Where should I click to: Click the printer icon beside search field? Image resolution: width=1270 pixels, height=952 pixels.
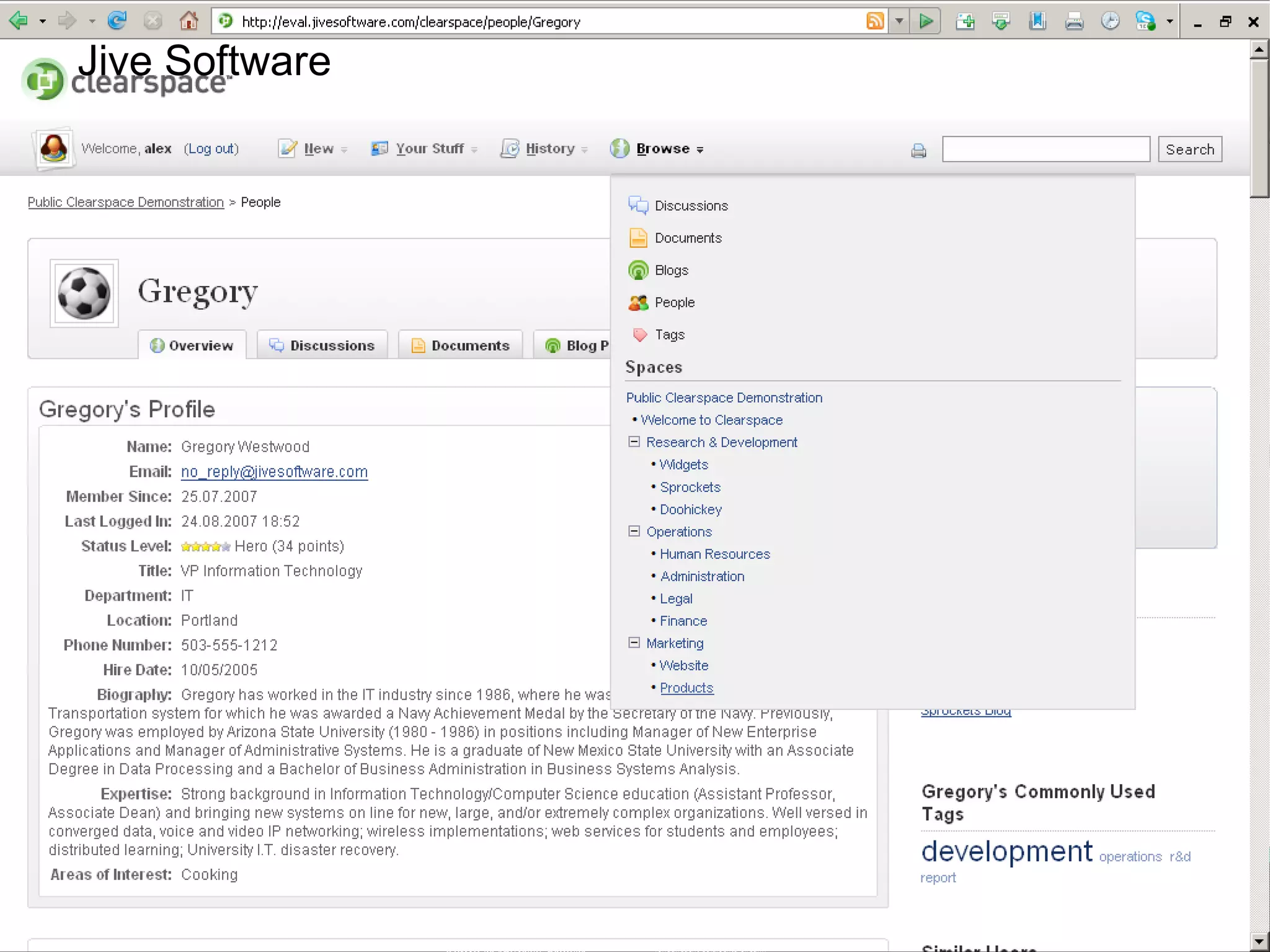918,150
